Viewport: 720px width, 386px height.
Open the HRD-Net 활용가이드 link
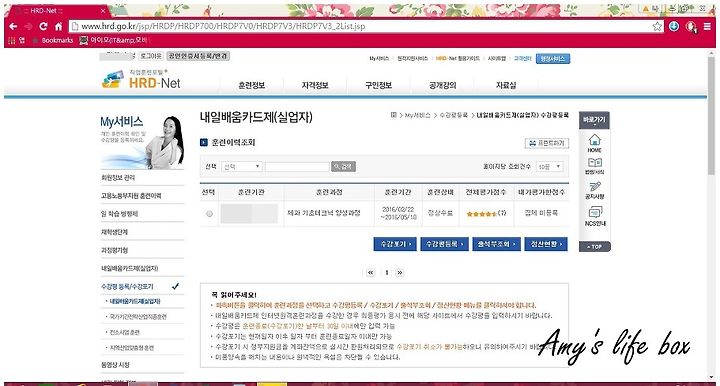click(457, 59)
